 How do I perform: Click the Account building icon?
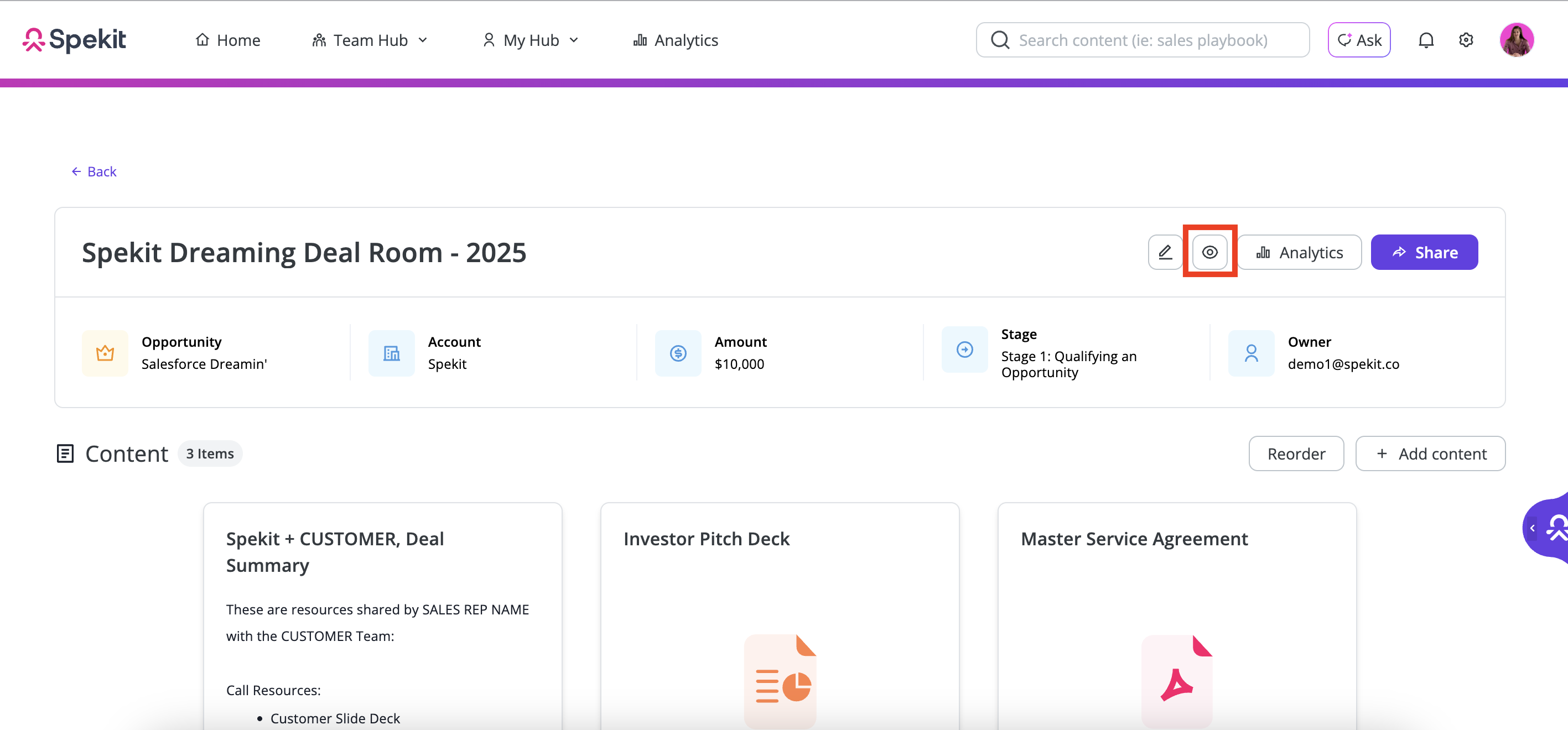(x=391, y=353)
